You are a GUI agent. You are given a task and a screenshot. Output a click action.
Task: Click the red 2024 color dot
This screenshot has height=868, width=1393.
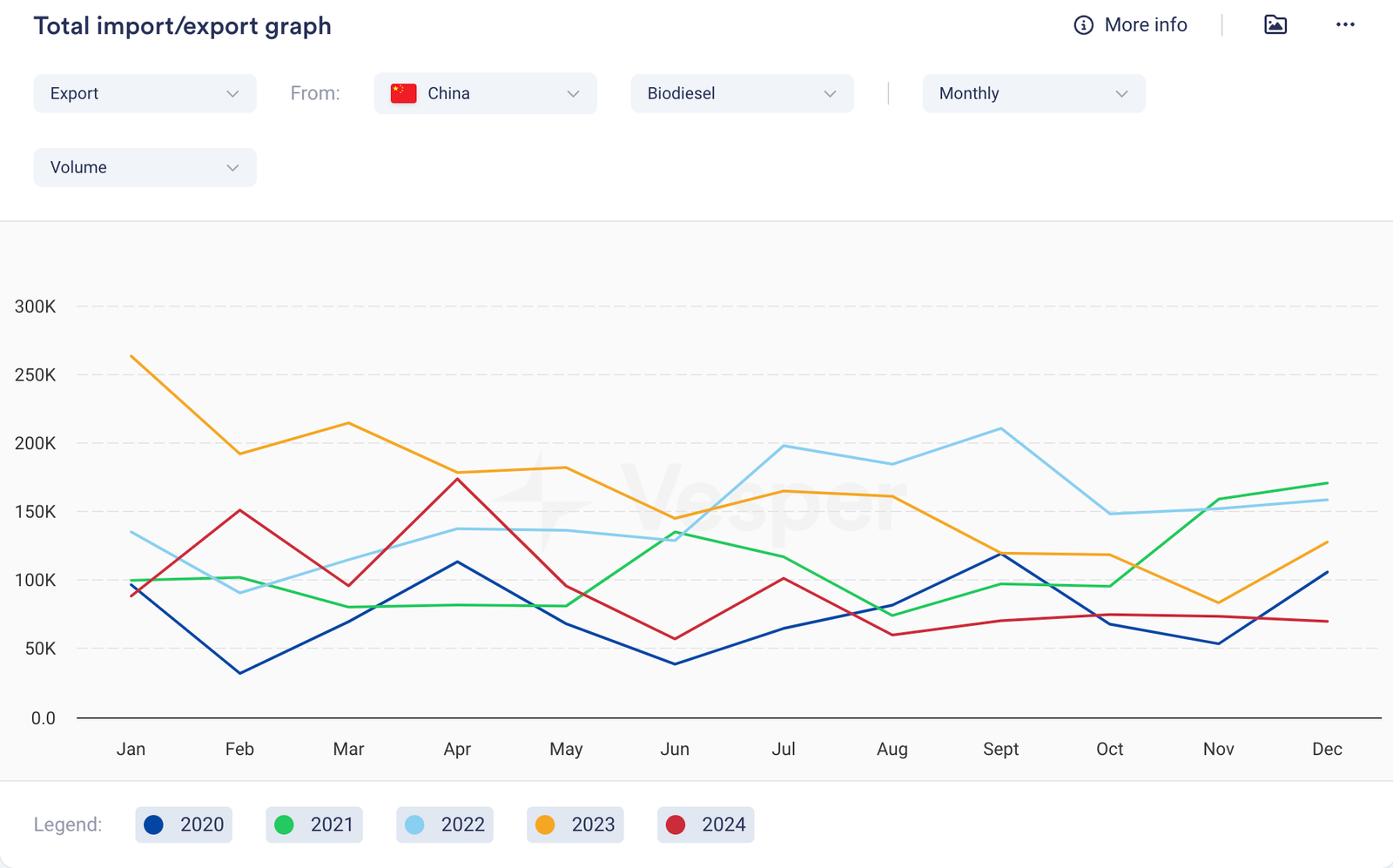(676, 824)
